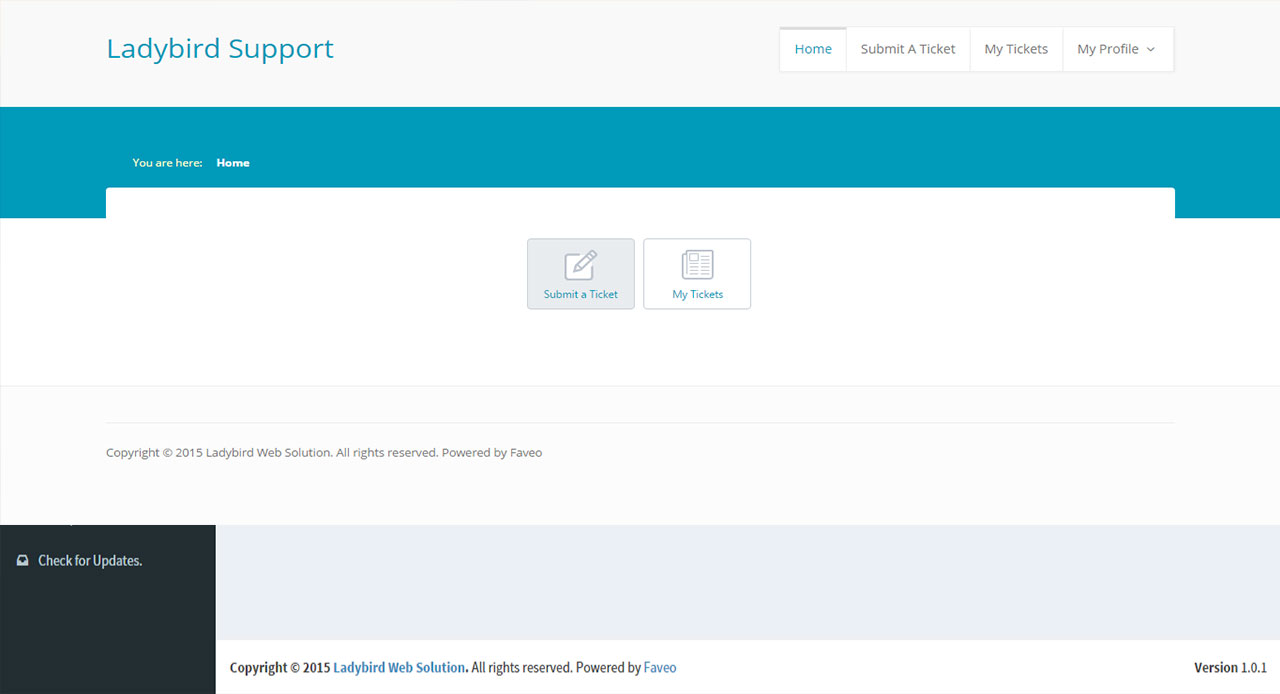Click bold Copyright © 2015 text at bottom

point(279,667)
